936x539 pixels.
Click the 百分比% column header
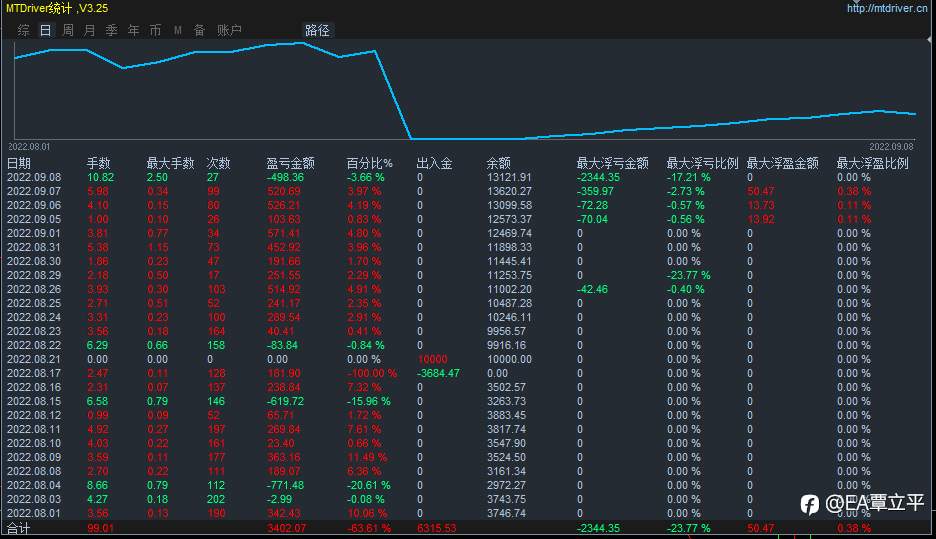pyautogui.click(x=370, y=163)
